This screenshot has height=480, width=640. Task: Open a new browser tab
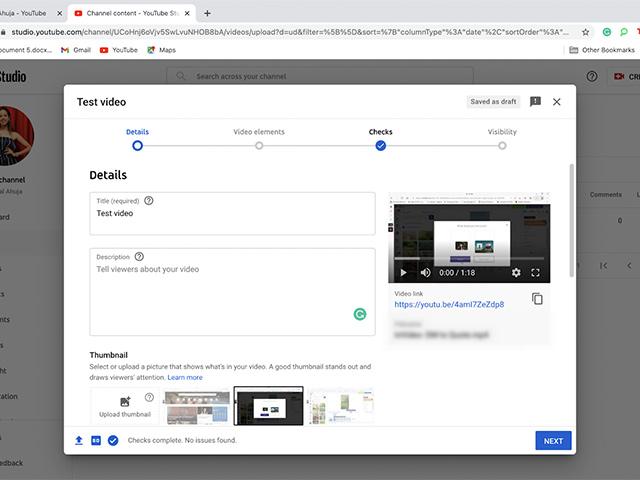[x=207, y=13]
